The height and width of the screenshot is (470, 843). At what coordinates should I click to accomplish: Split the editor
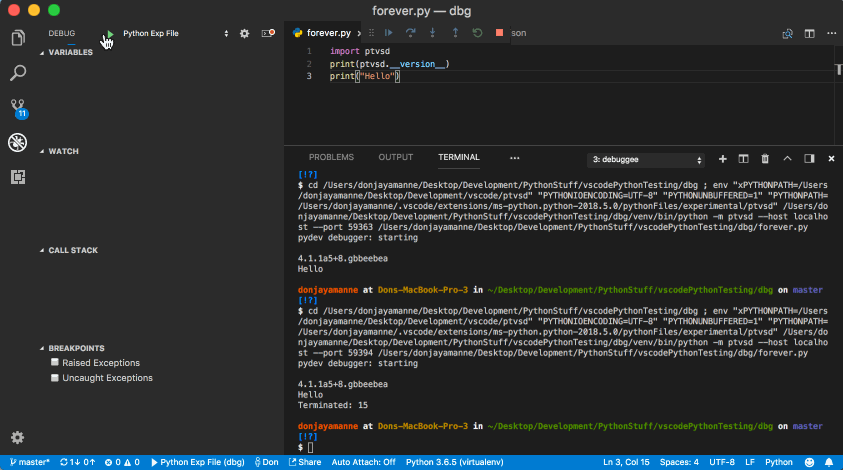click(810, 33)
